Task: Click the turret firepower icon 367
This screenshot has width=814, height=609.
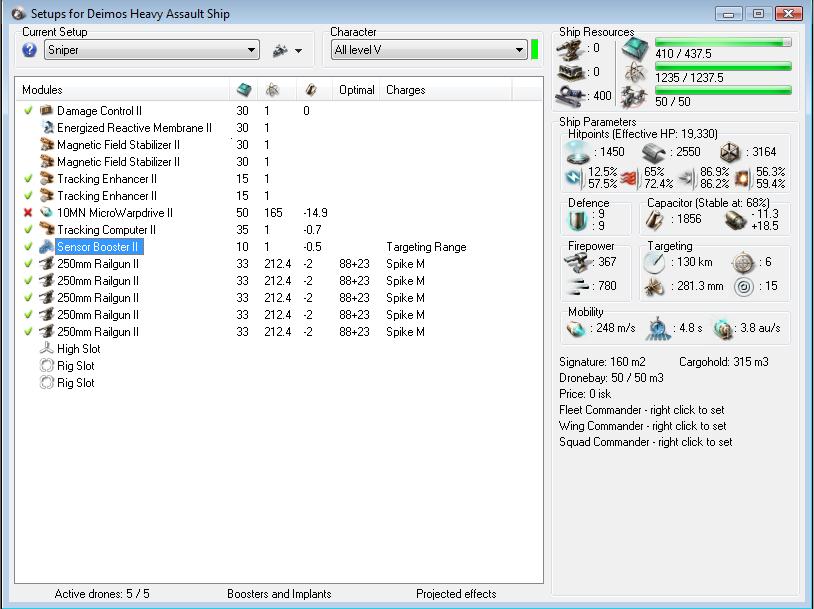Action: click(578, 263)
